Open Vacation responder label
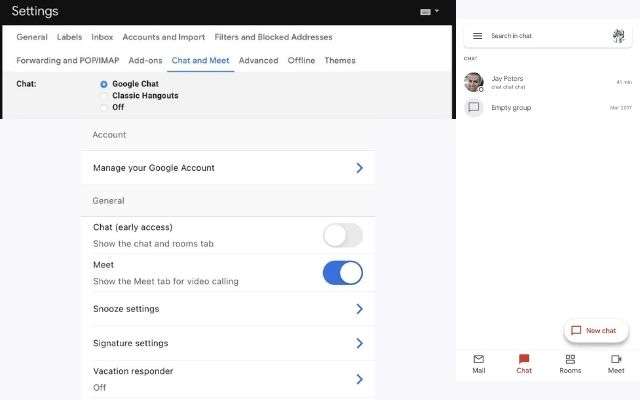This screenshot has width=640, height=400. [133, 371]
